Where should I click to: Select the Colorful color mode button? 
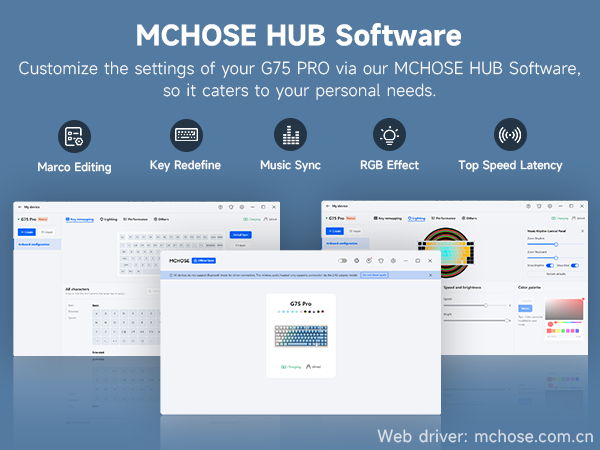coord(526,301)
